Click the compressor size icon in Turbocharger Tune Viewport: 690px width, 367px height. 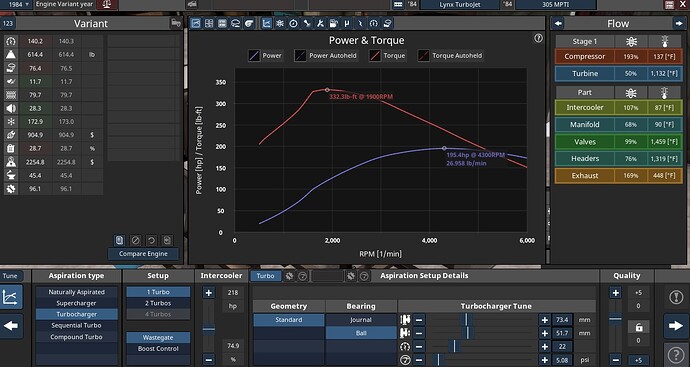405,320
